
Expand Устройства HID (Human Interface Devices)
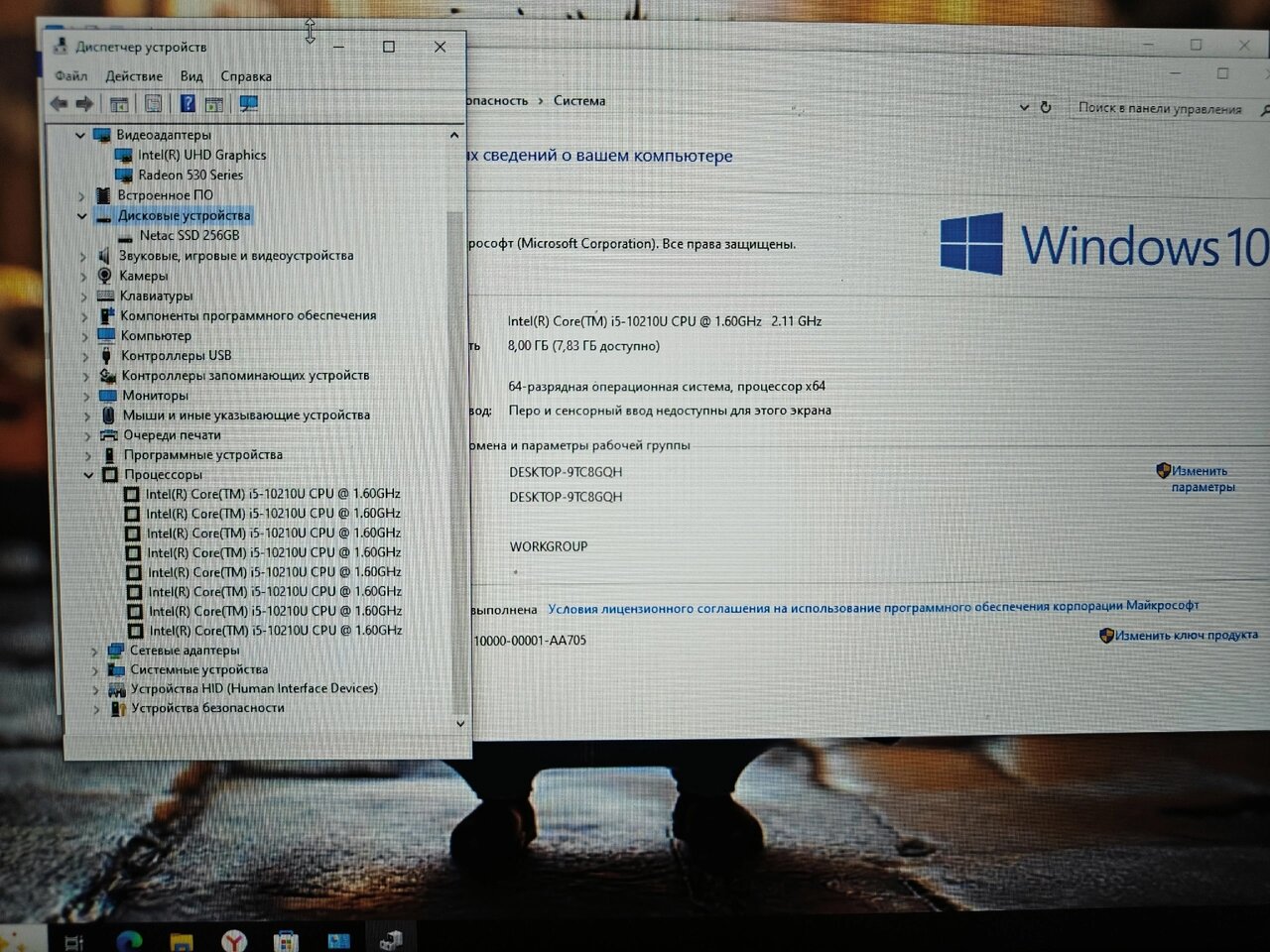95,689
